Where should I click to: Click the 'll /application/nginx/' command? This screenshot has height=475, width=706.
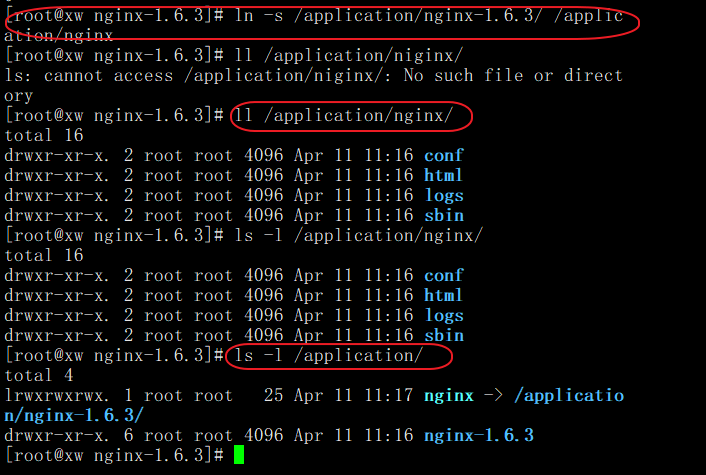344,116
